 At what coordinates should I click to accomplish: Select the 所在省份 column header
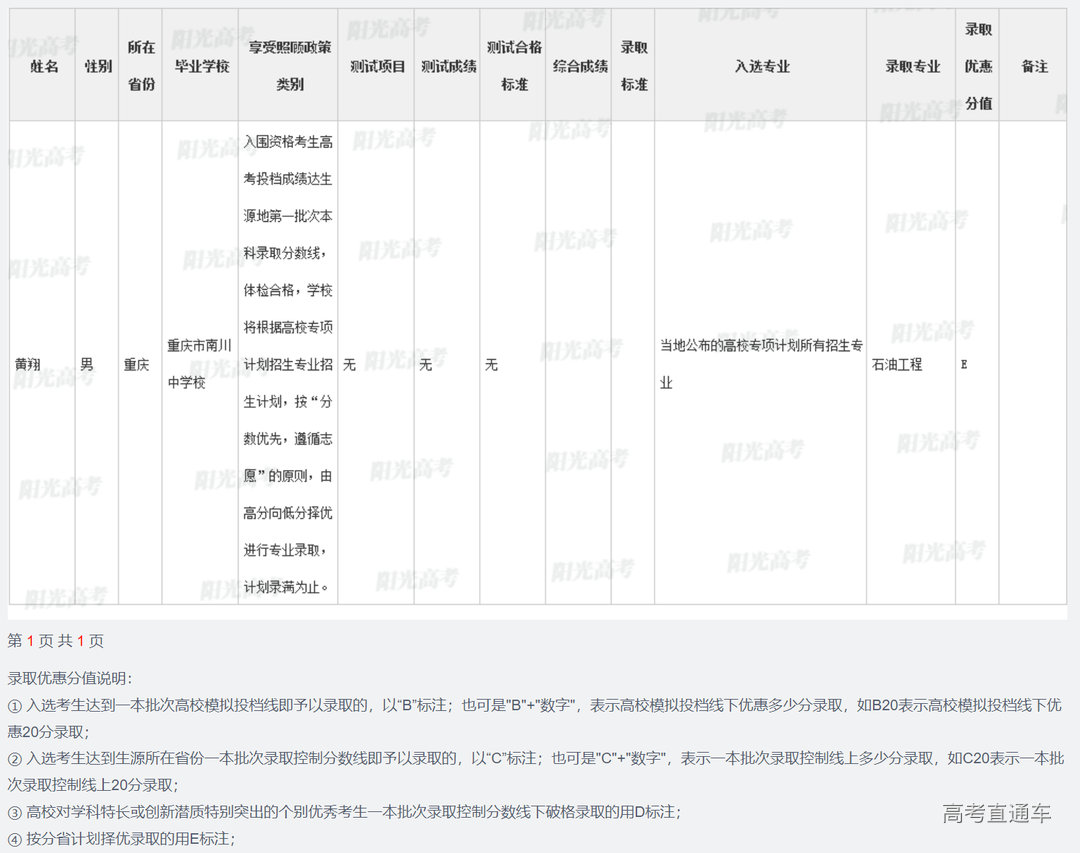click(x=141, y=66)
